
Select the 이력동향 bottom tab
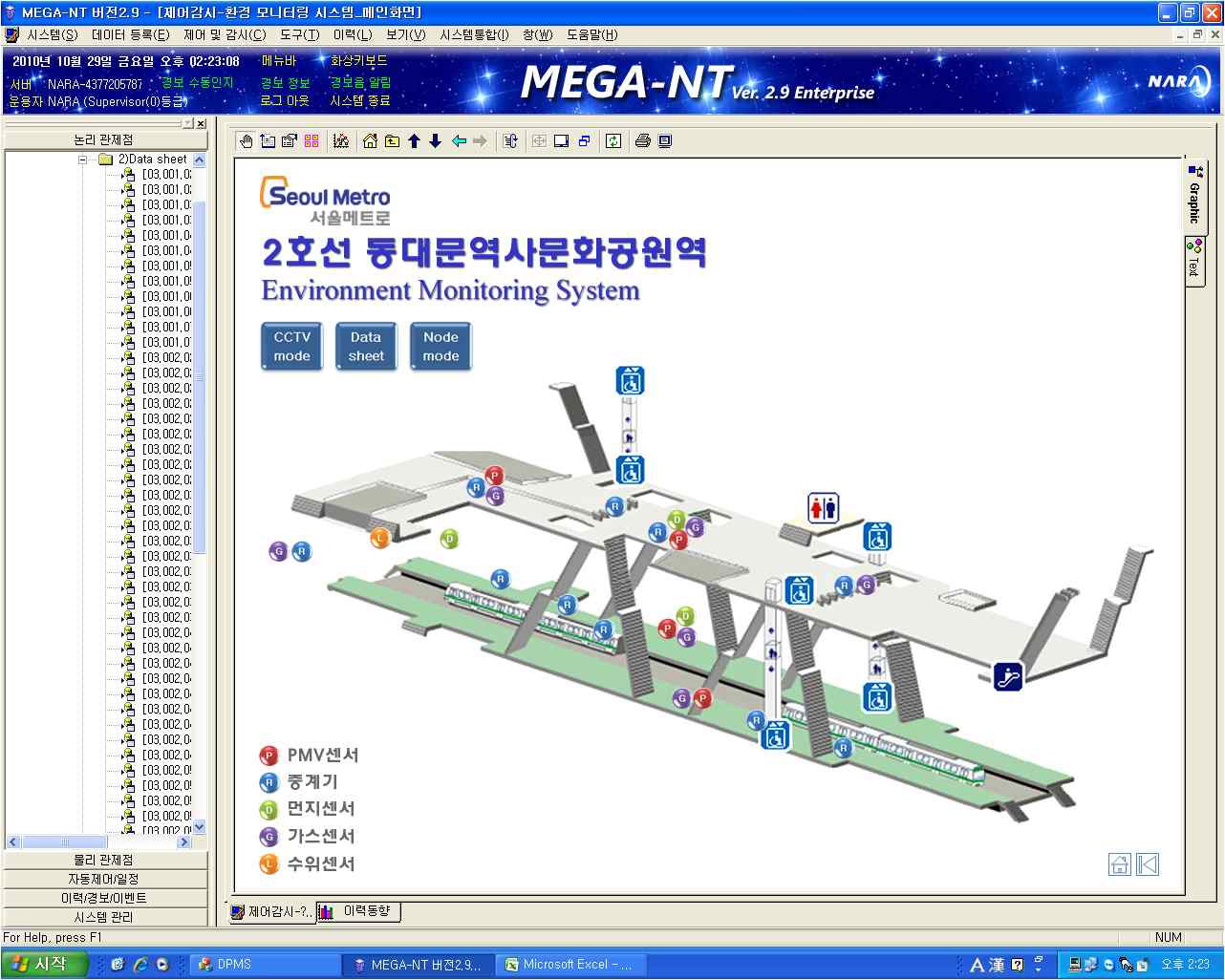pos(358,912)
